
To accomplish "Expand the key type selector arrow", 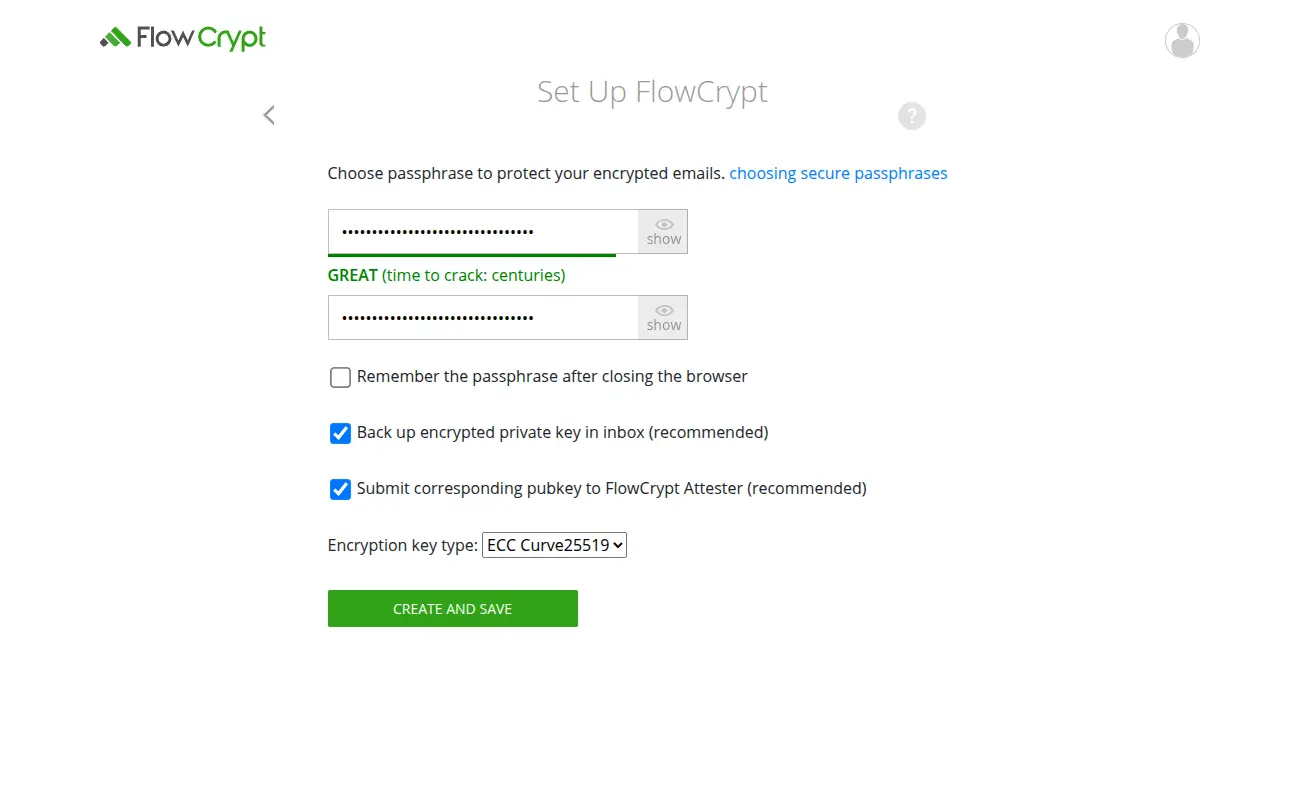I will point(616,545).
